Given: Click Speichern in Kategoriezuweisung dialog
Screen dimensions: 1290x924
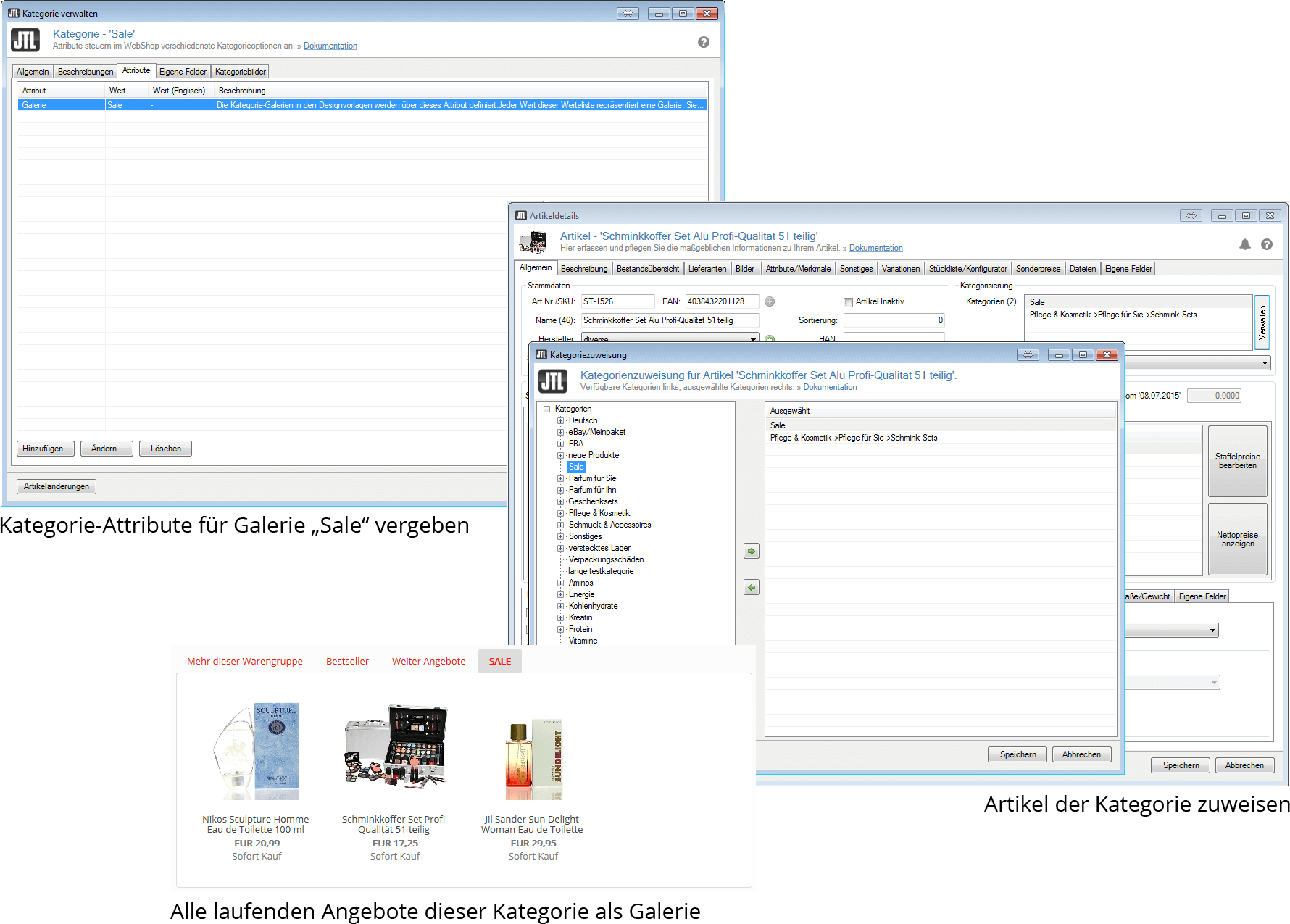Looking at the screenshot, I should (1017, 754).
